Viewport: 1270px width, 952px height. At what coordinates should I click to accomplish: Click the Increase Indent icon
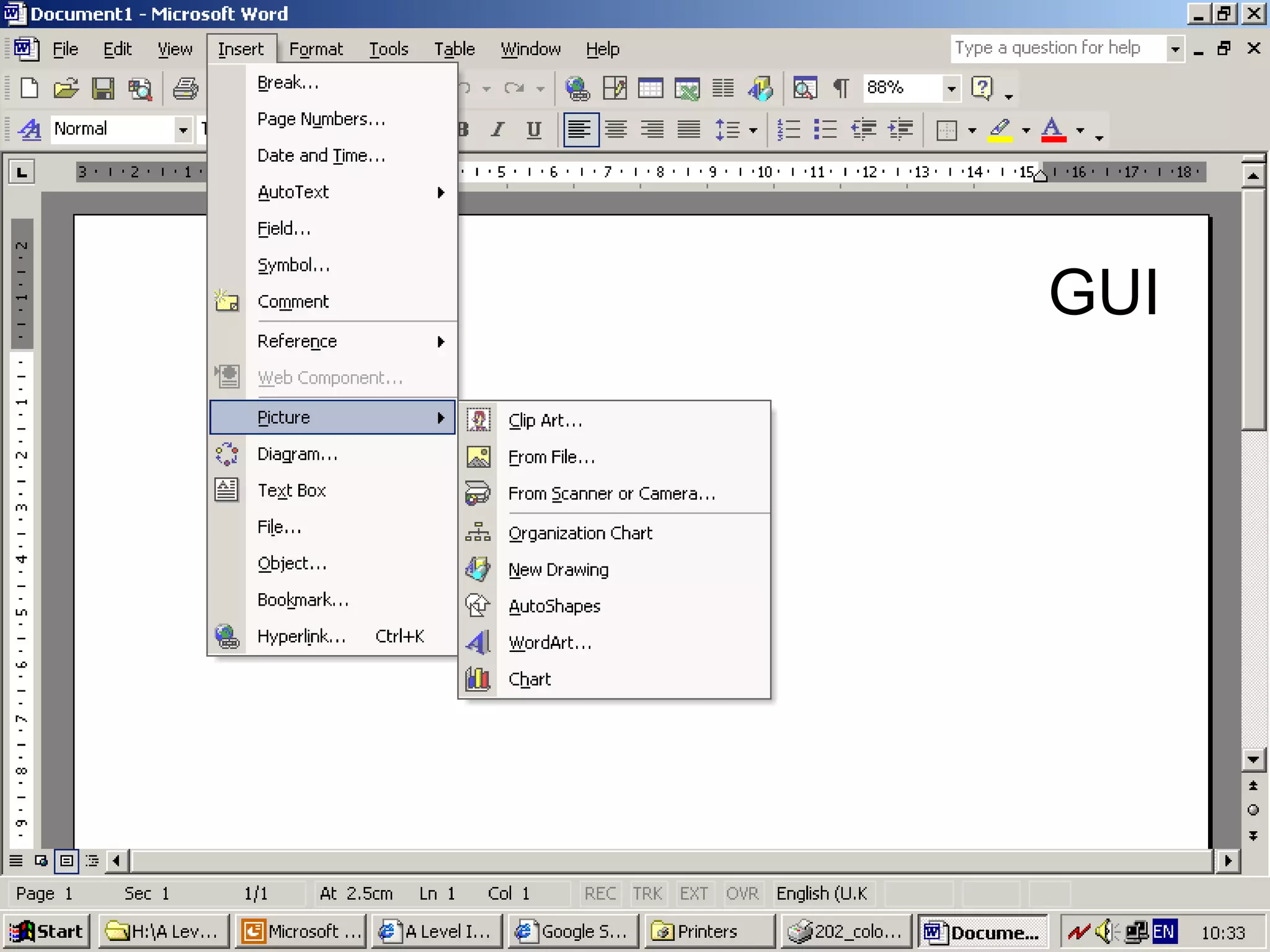pyautogui.click(x=900, y=130)
